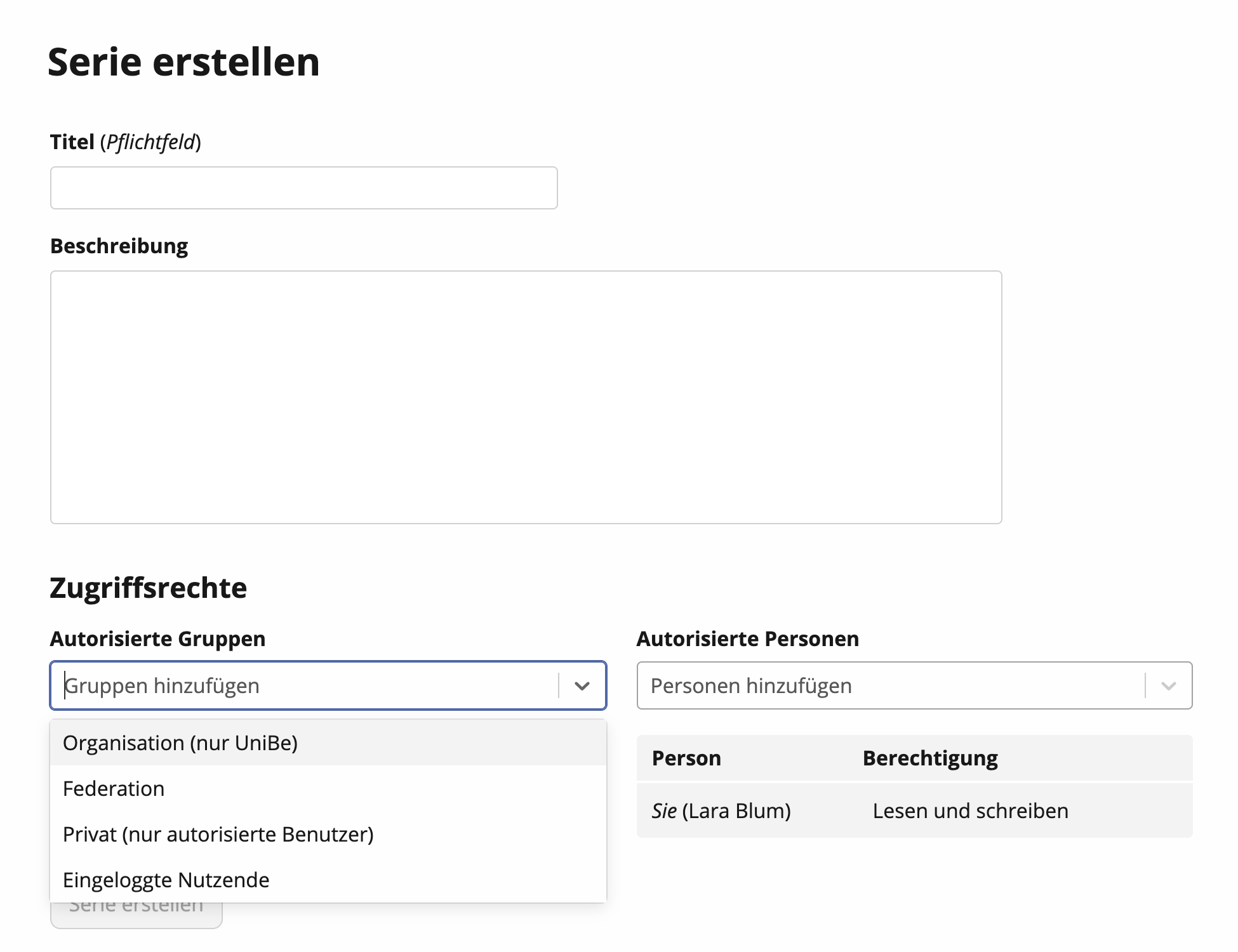Screen dimensions: 1238x952
Task: Click the Beschreibung label
Action: [119, 246]
